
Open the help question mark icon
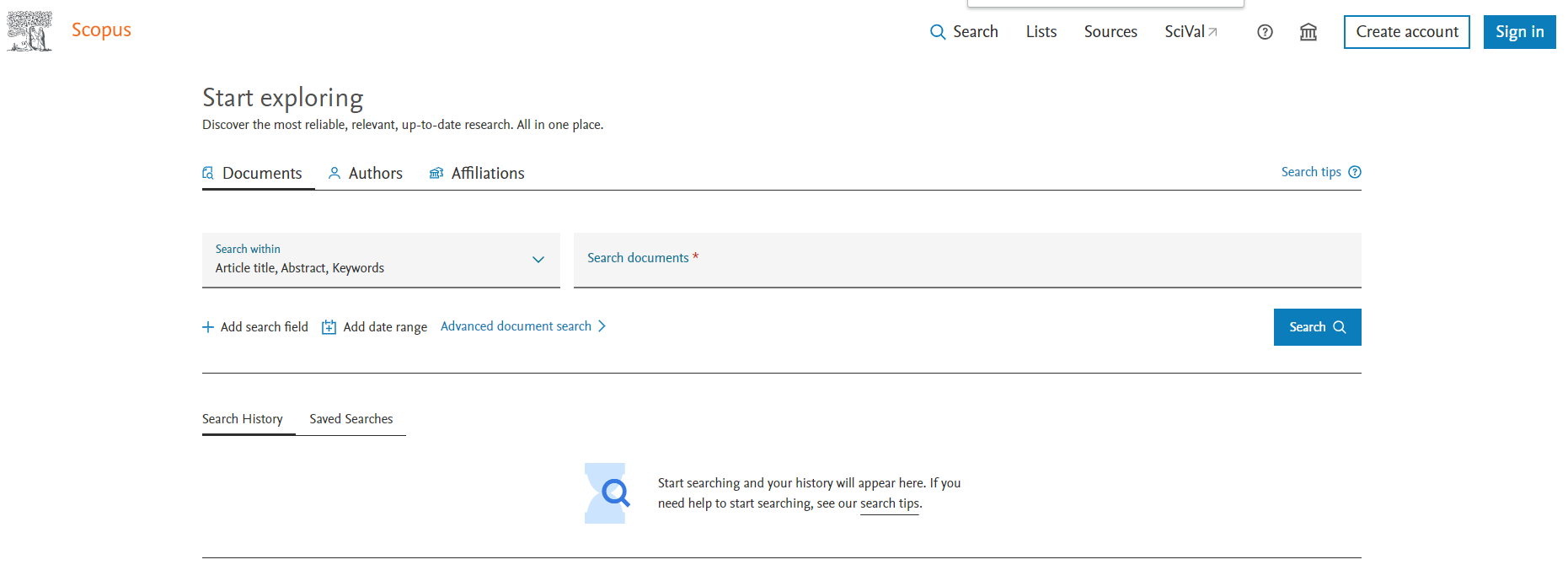[x=1265, y=32]
